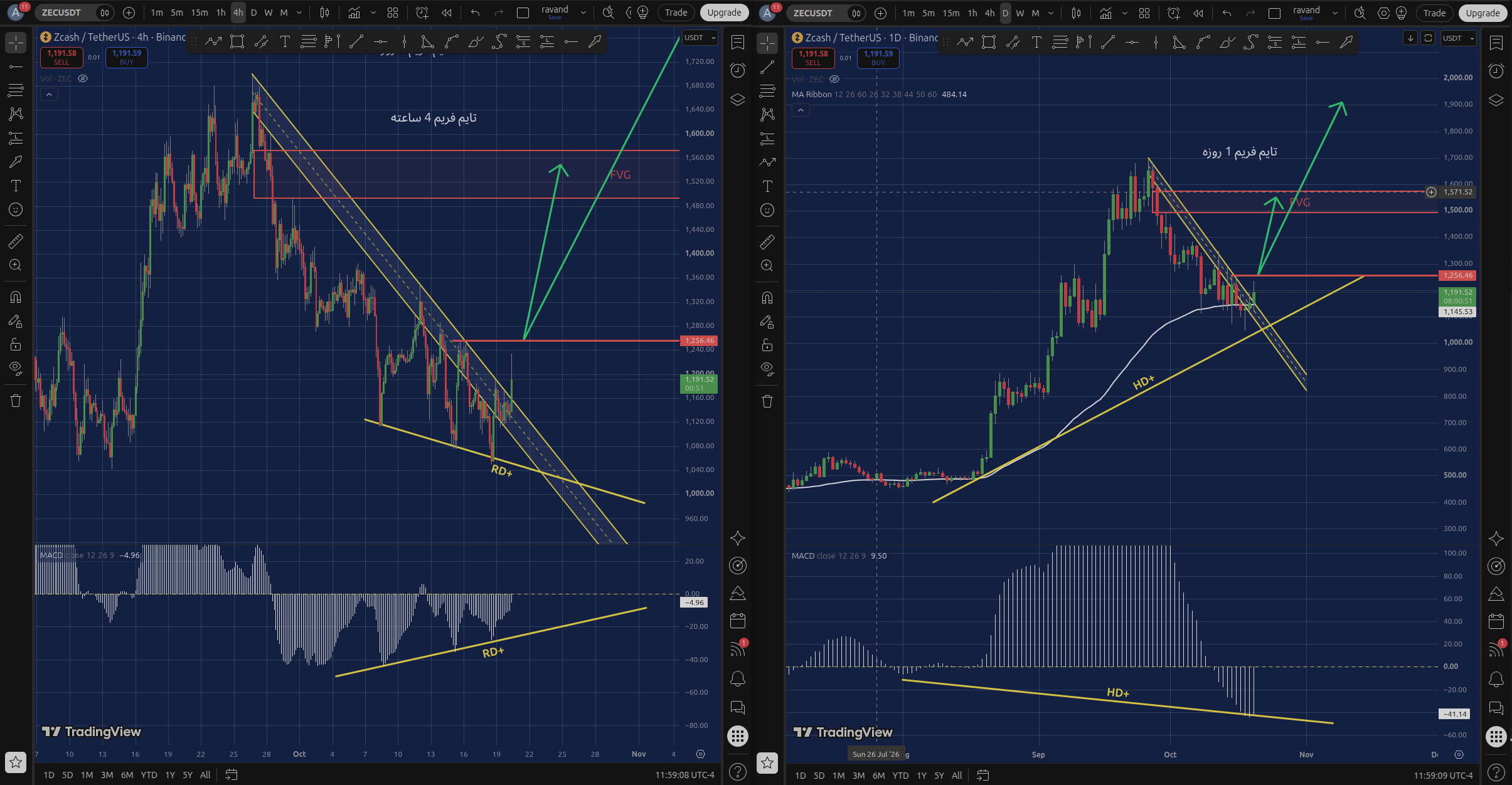The width and height of the screenshot is (1512, 785).
Task: Open chart settings gear near left time axis
Action: pyautogui.click(x=701, y=754)
